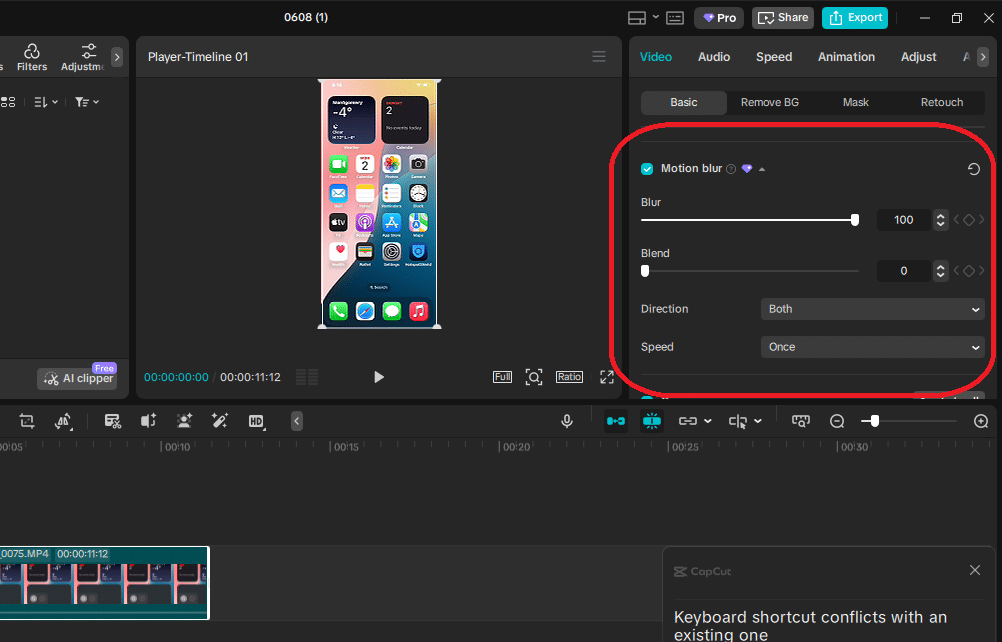Open the AI magic wand enhance tool

click(220, 421)
